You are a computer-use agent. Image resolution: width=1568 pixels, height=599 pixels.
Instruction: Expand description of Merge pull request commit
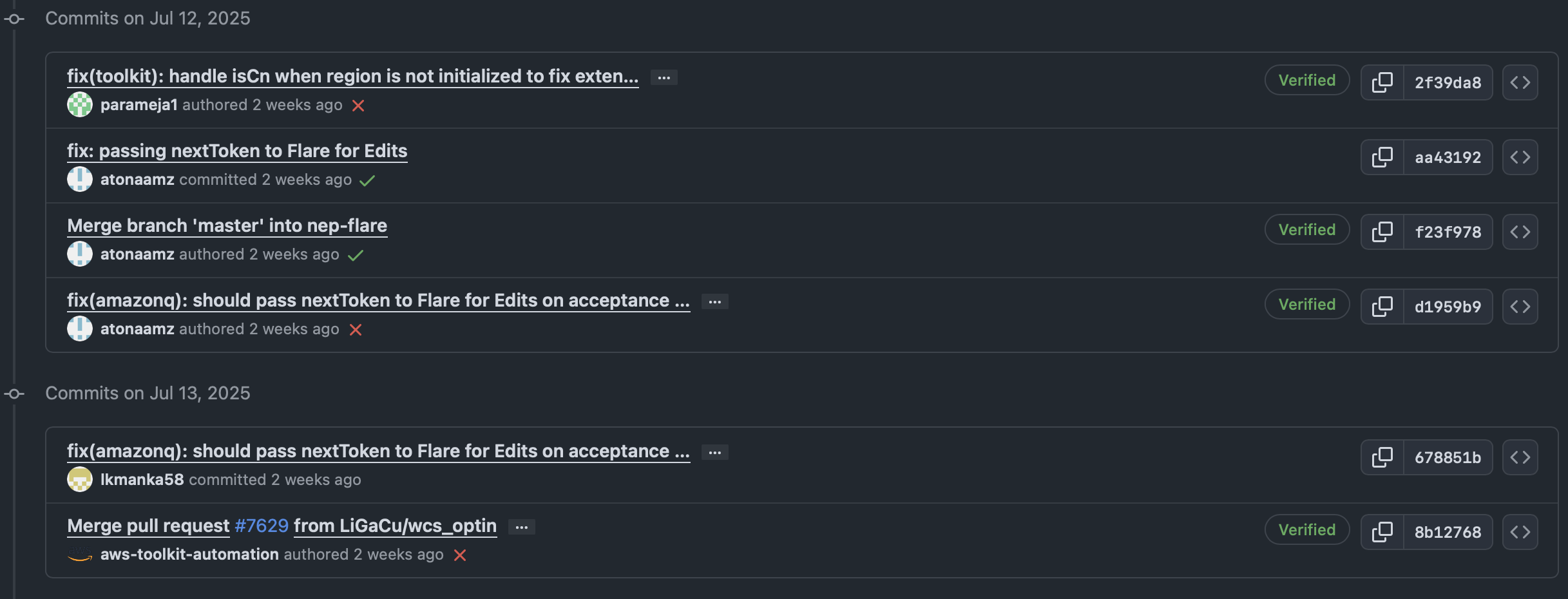click(521, 527)
